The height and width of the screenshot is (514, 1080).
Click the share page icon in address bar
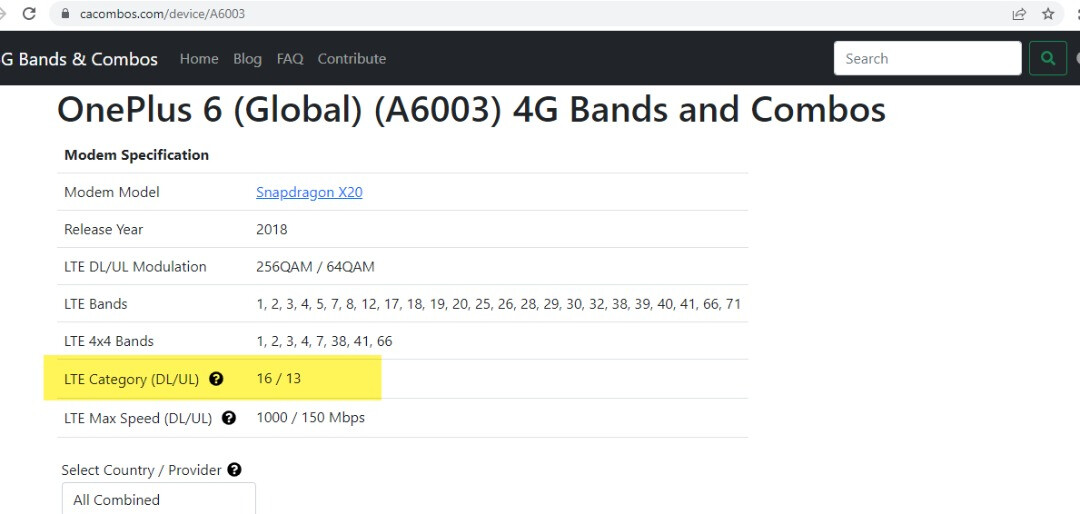(1019, 14)
